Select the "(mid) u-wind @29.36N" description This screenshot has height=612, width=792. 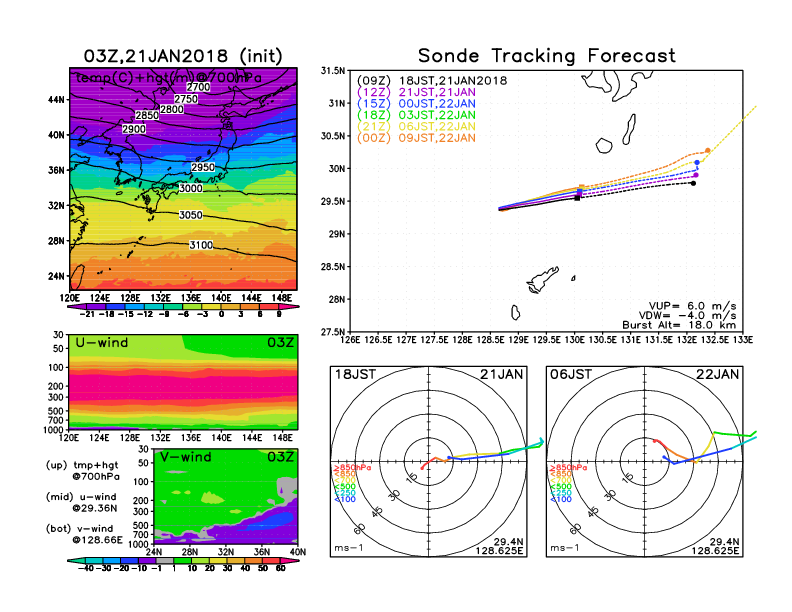(81, 502)
